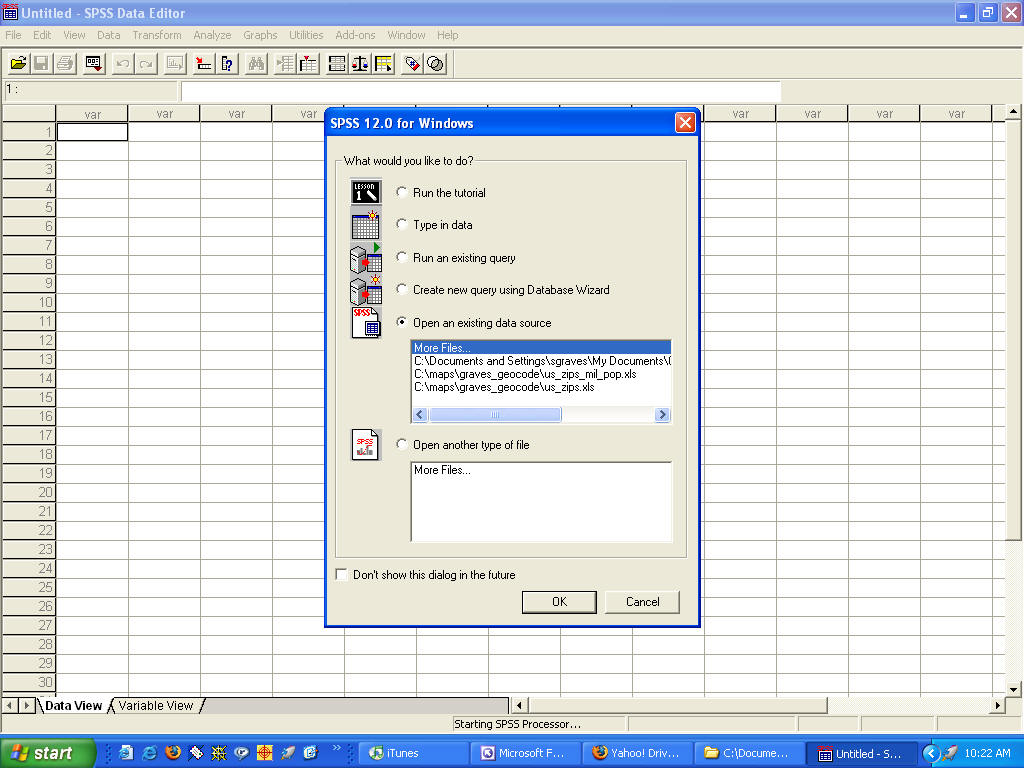
Task: Switch to C:\Docume... folder taskbar button
Action: [748, 753]
